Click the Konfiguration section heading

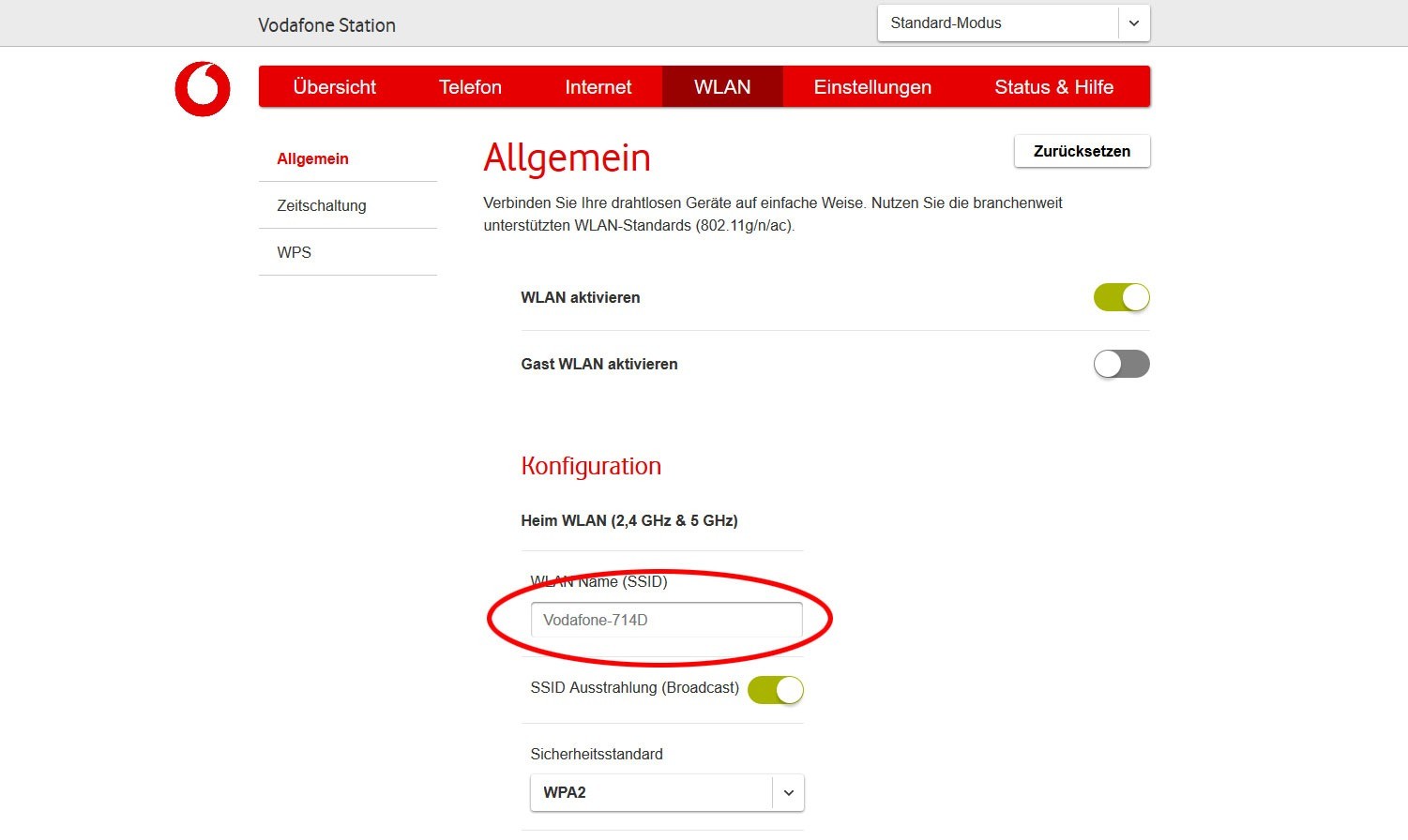coord(591,466)
